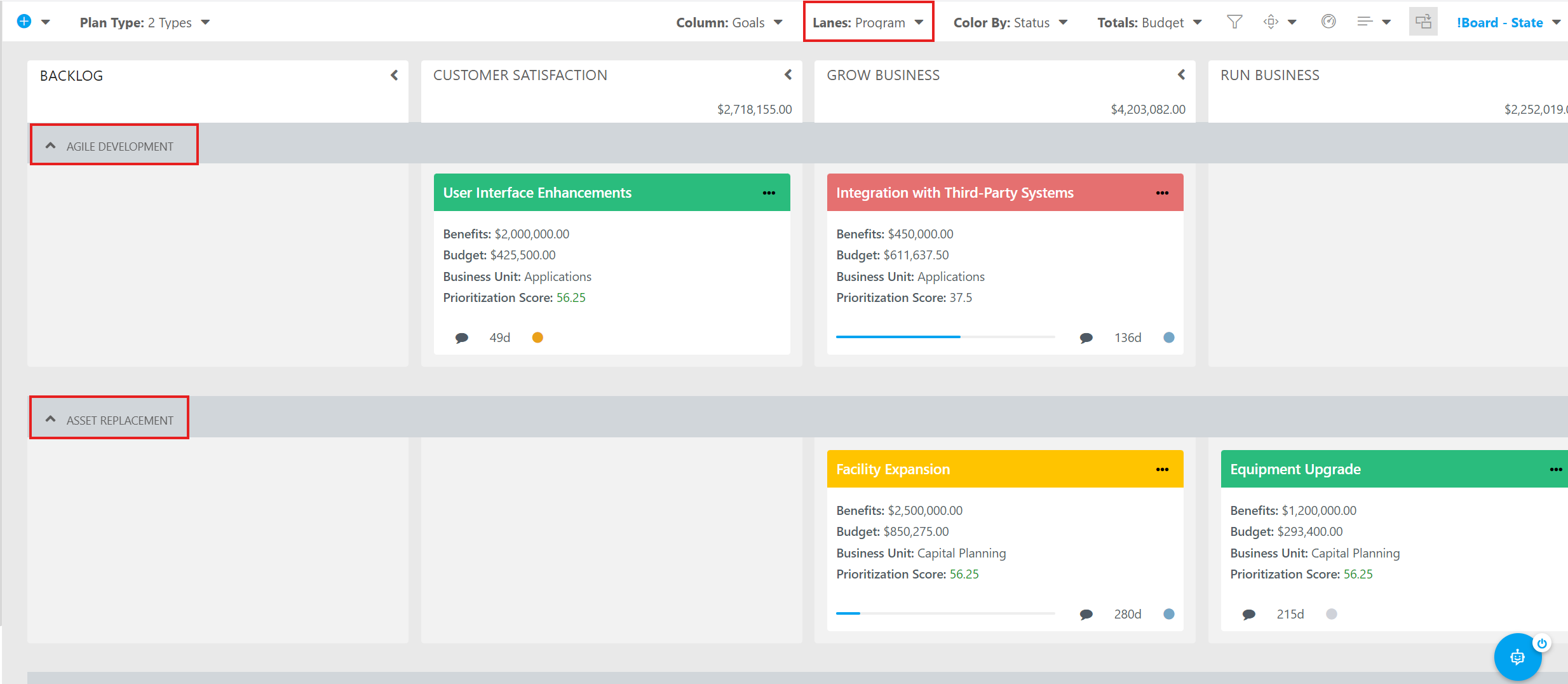Open the Column: Goals menu
The height and width of the screenshot is (684, 1568).
(x=729, y=23)
